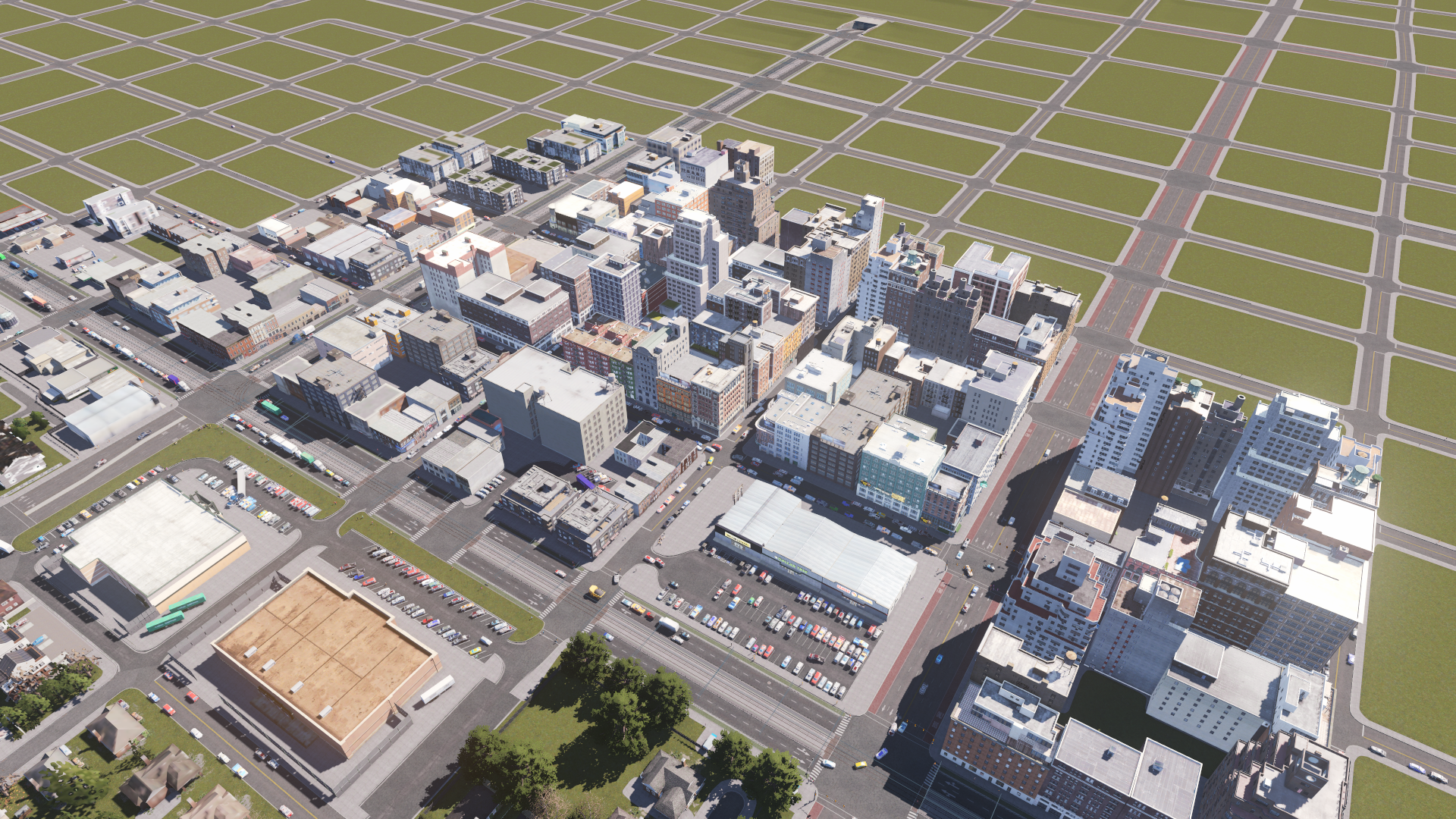Select the white semi-trailer beside the tan warehouse
The width and height of the screenshot is (1456, 819).
click(x=437, y=689)
